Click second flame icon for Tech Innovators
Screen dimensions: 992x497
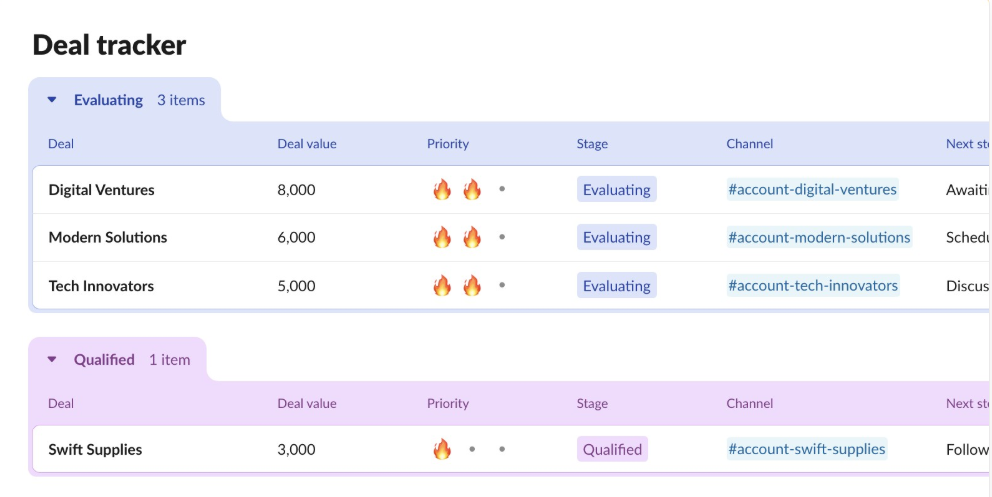click(472, 285)
